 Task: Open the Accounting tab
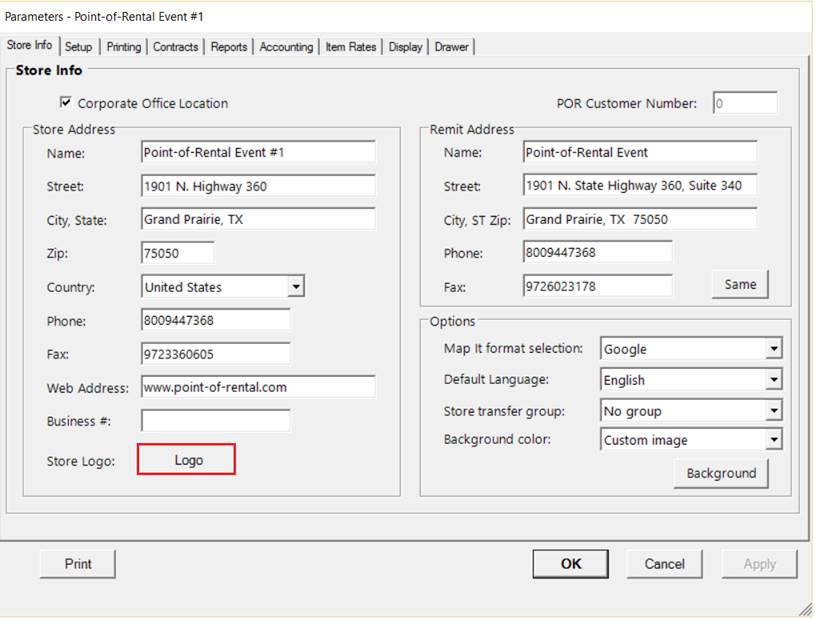286,47
